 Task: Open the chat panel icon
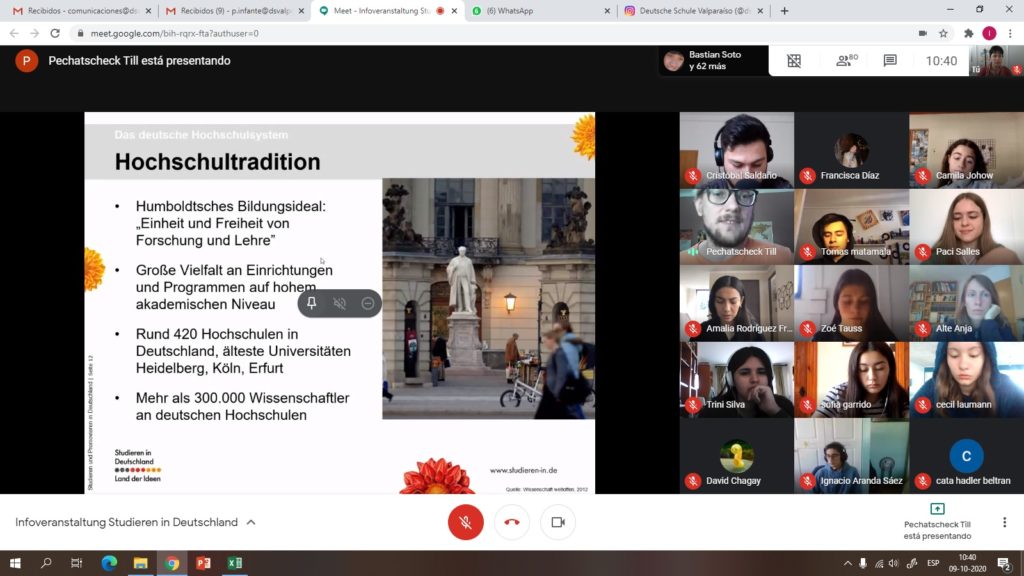890,61
